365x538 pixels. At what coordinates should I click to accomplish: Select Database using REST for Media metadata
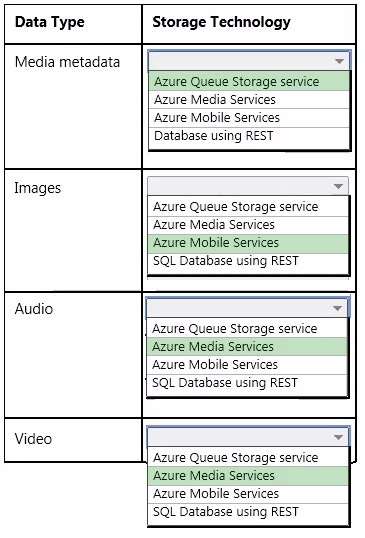pyautogui.click(x=249, y=136)
